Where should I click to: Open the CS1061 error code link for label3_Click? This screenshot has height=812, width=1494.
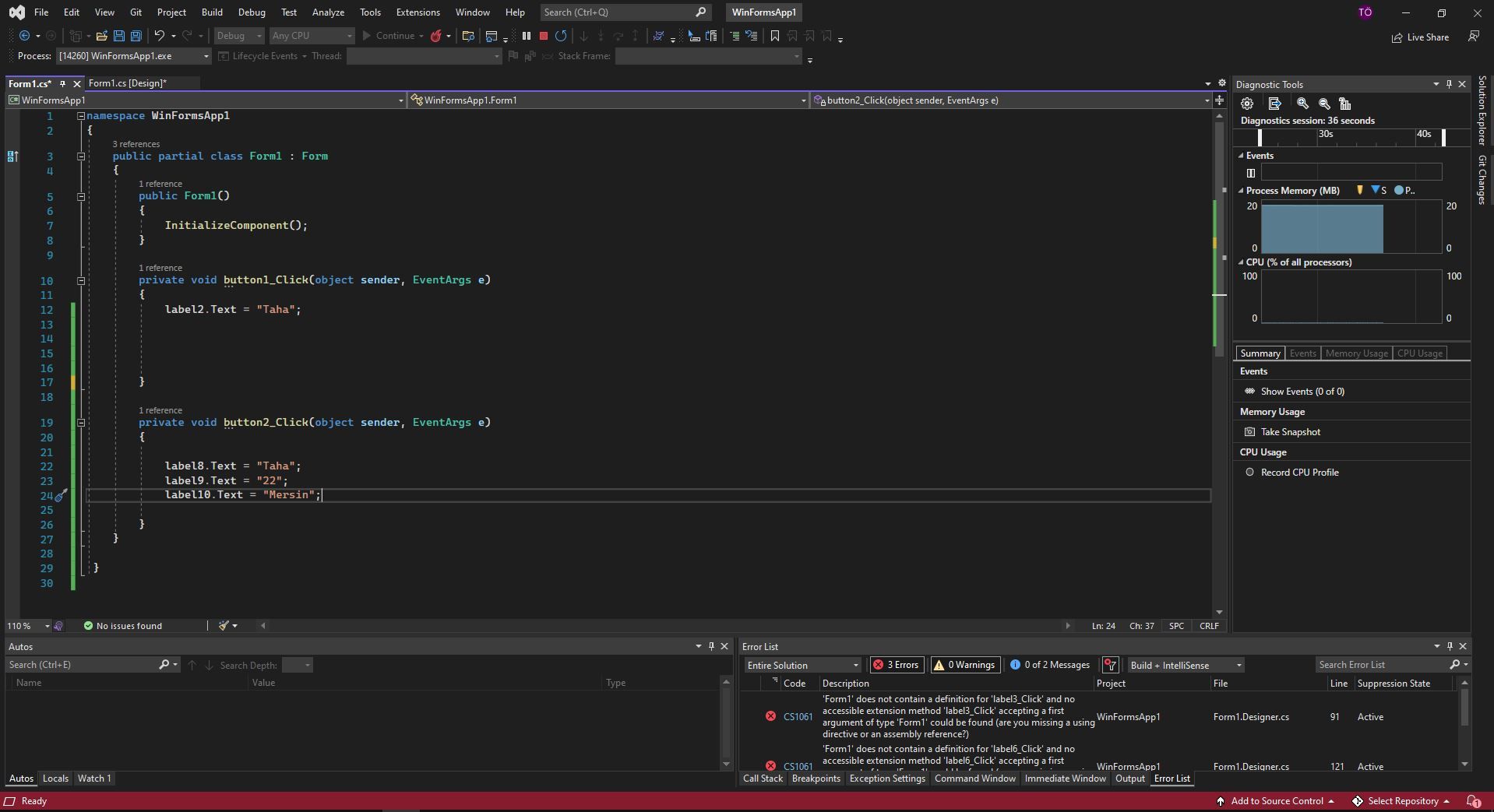point(798,717)
